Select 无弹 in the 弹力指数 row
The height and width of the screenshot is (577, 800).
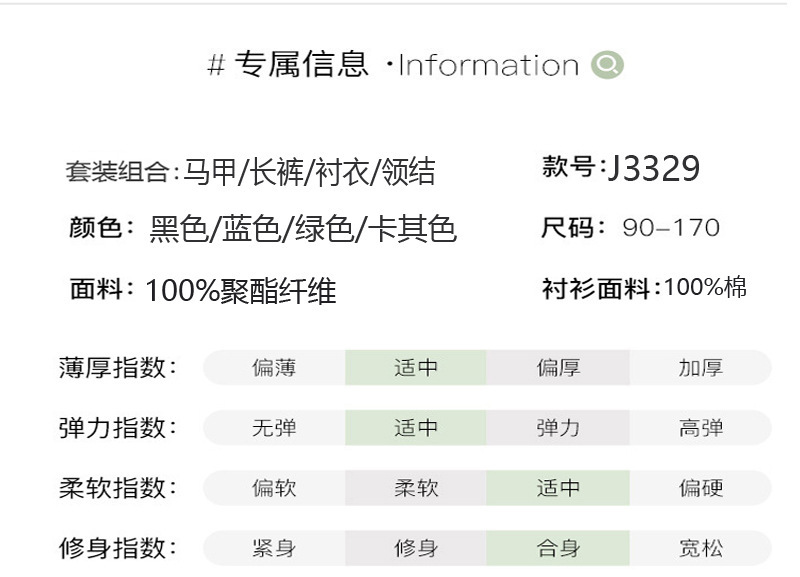coord(274,428)
